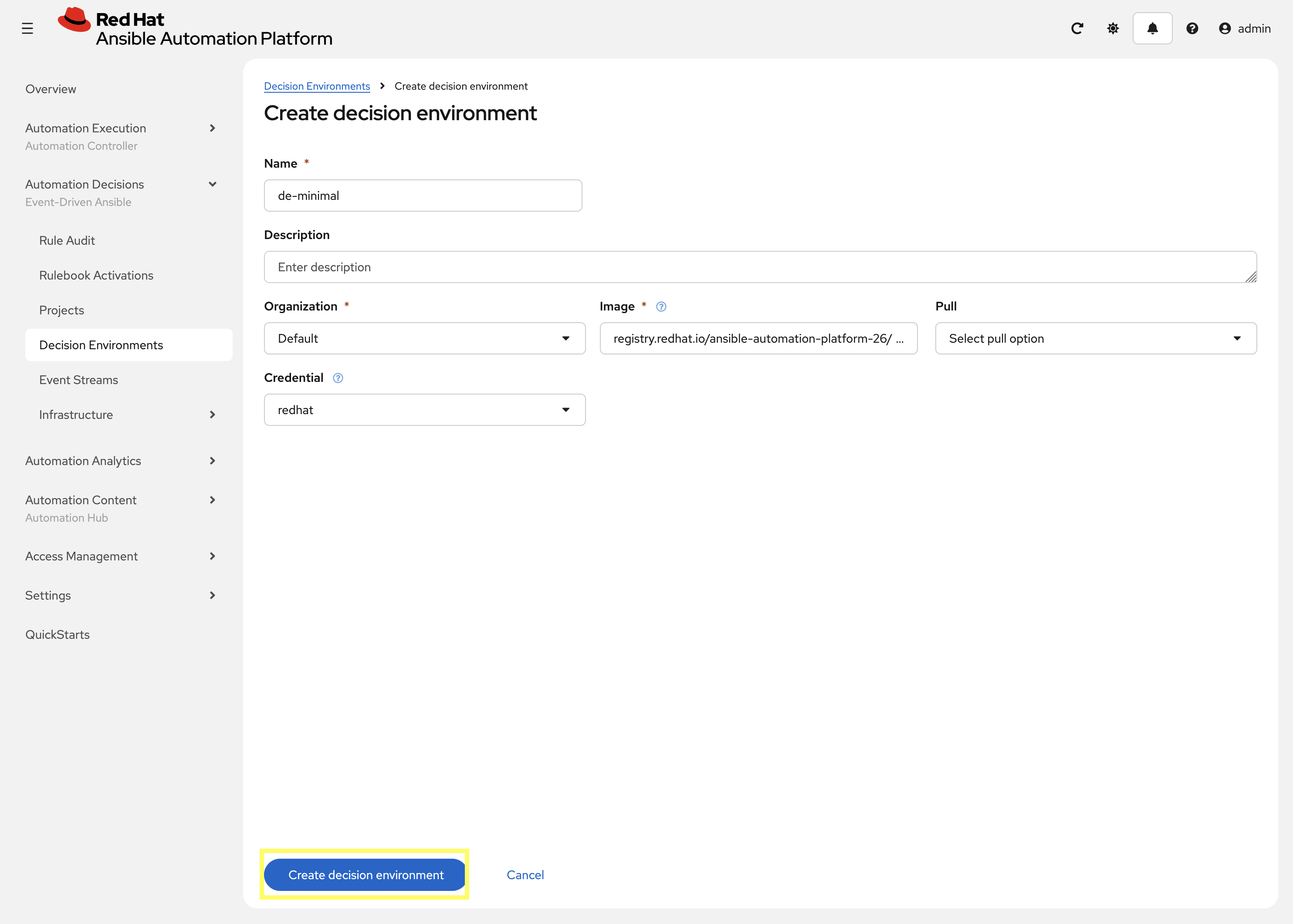Click the Red Hat logo
1293x924 pixels.
click(74, 20)
